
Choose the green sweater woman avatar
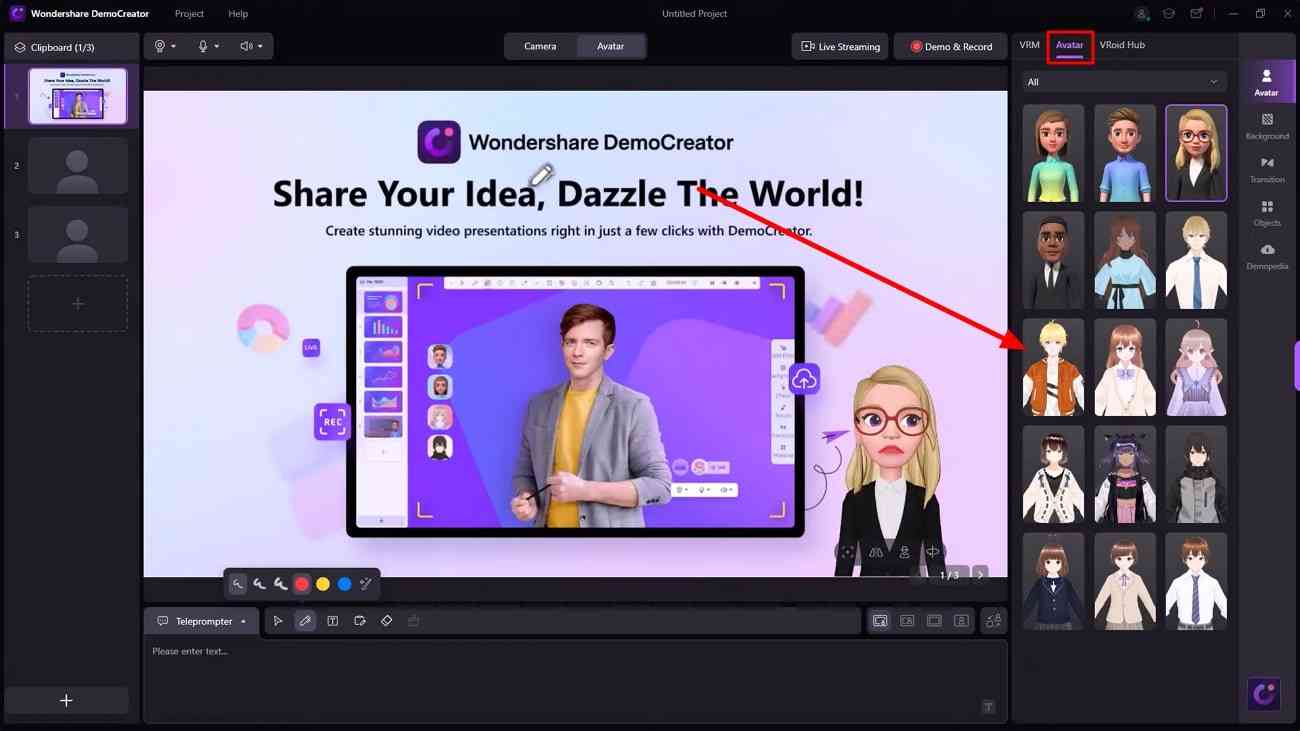(x=1053, y=153)
